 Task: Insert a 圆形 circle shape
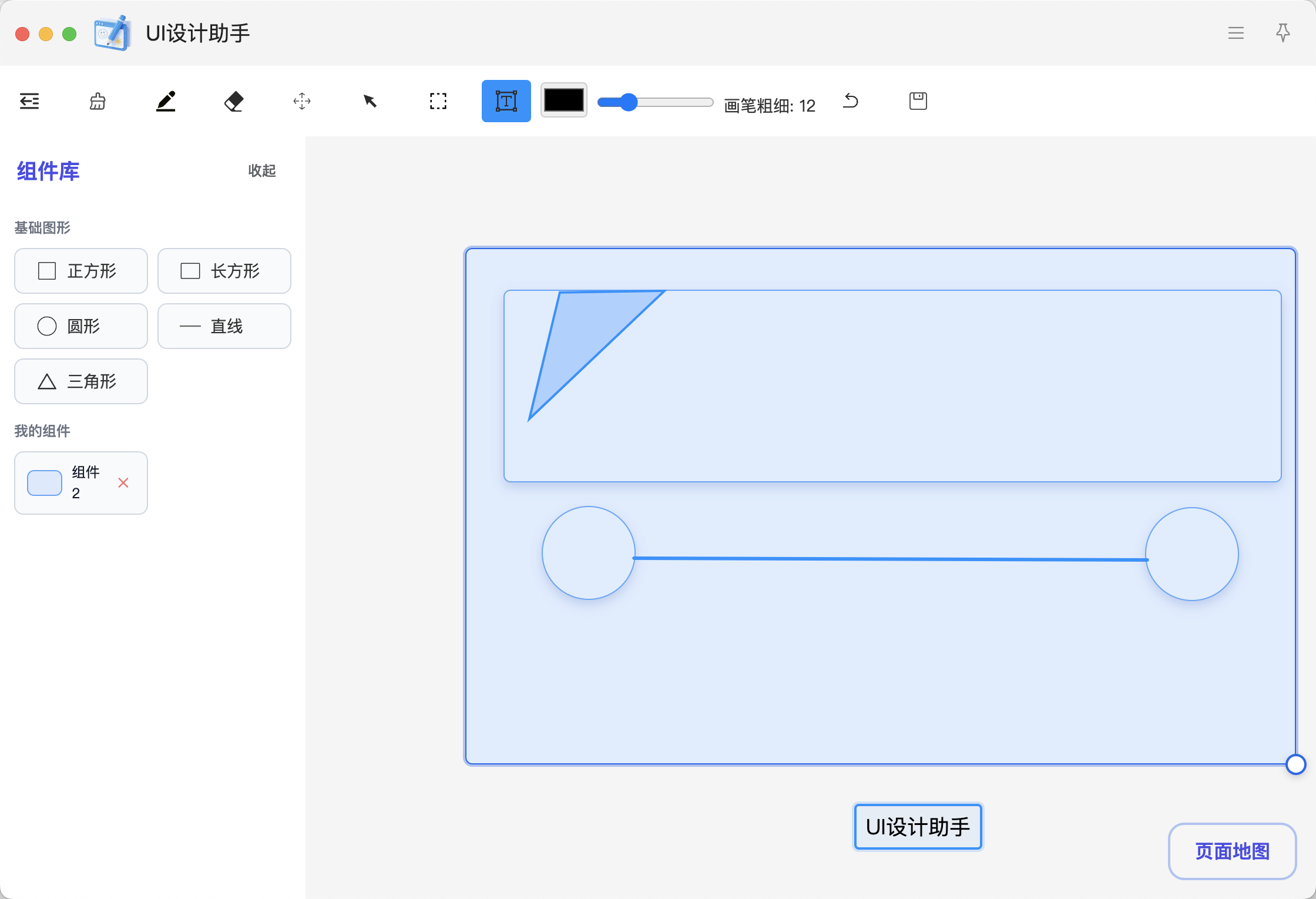(81, 326)
